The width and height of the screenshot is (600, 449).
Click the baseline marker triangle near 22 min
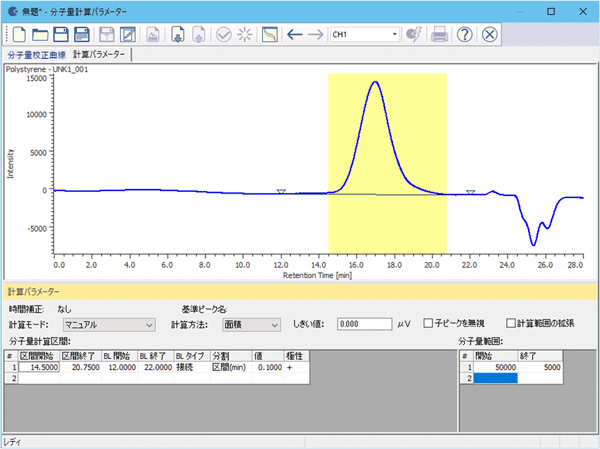coord(470,192)
